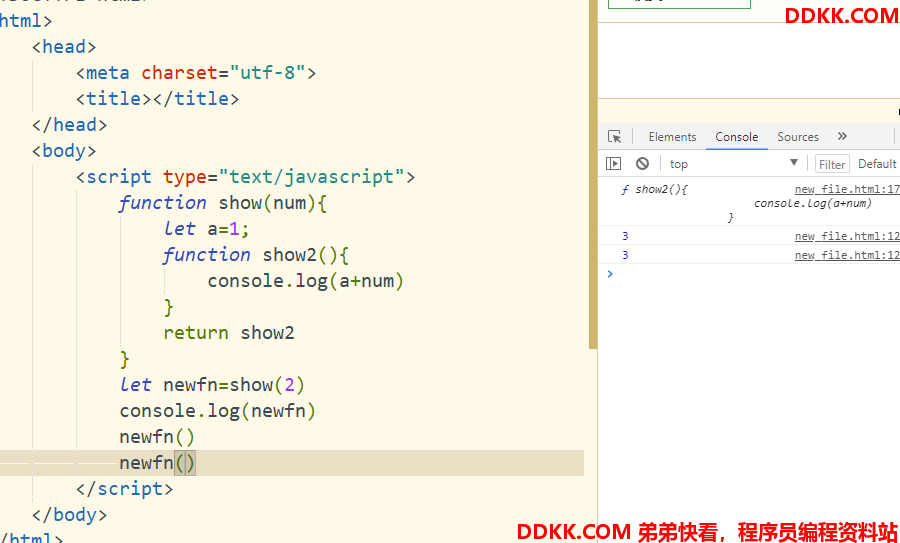
Task: Open the first new_file.html:12 source link
Action: (847, 236)
